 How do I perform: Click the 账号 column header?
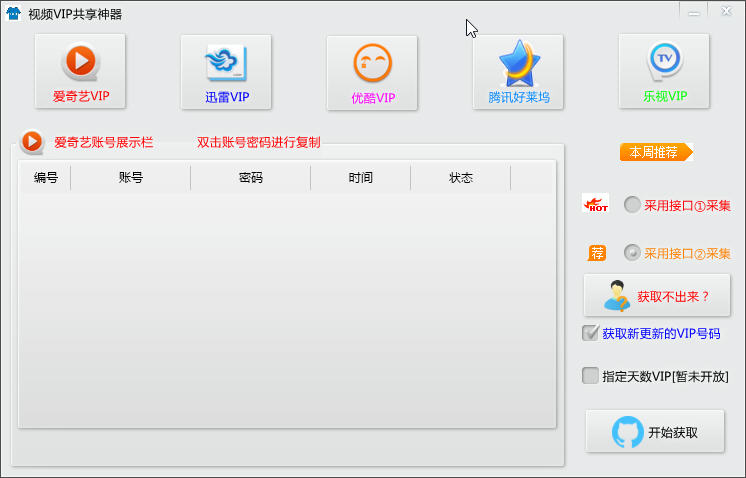coord(130,178)
